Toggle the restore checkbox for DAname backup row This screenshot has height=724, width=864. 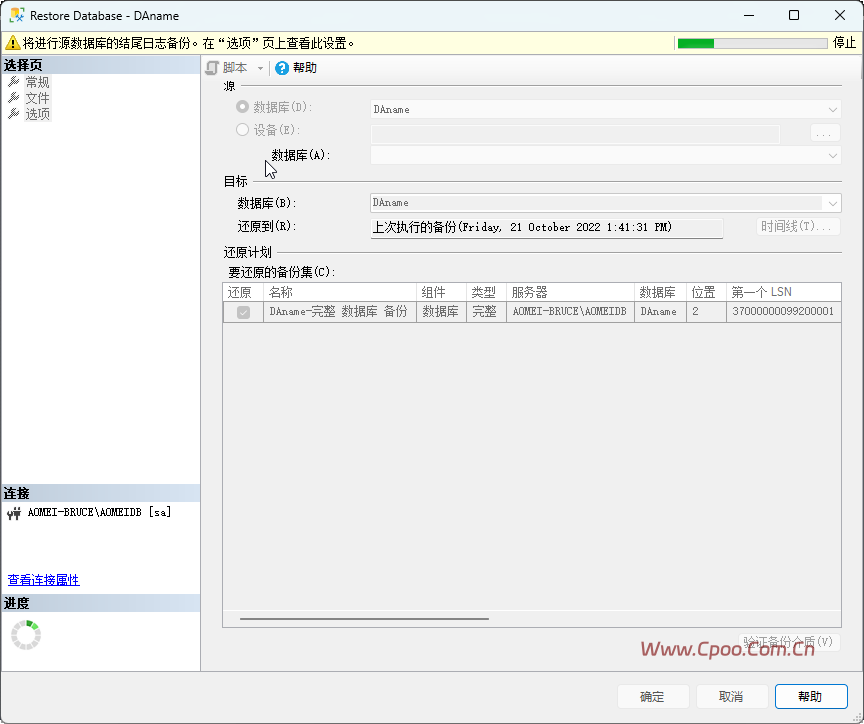coord(243,312)
